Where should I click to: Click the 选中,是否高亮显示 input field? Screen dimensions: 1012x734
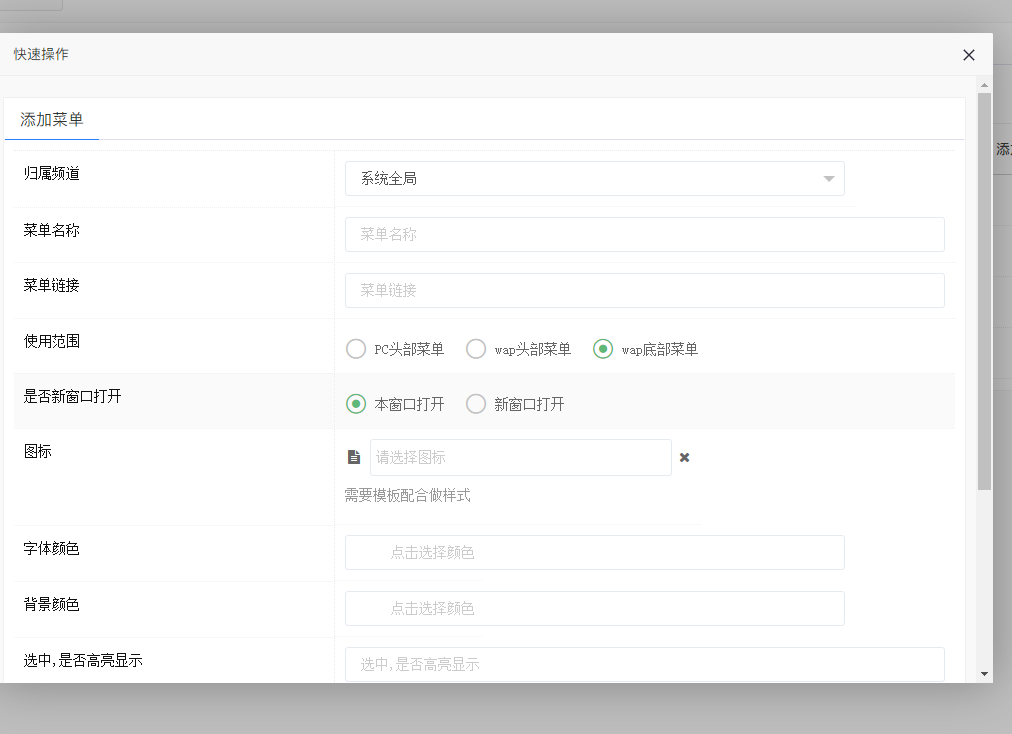coord(644,664)
